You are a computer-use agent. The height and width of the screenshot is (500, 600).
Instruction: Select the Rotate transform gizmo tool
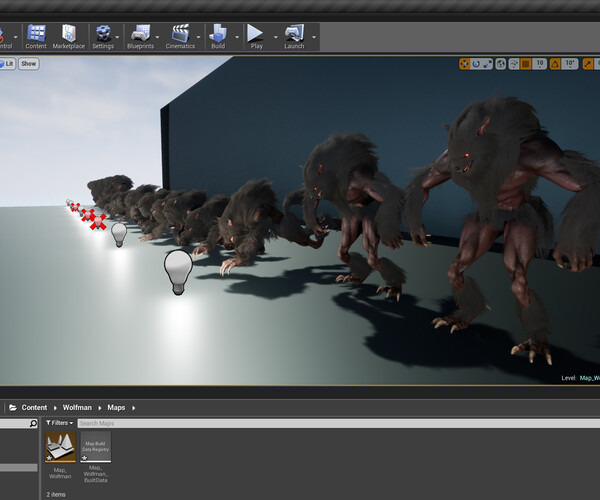(476, 64)
